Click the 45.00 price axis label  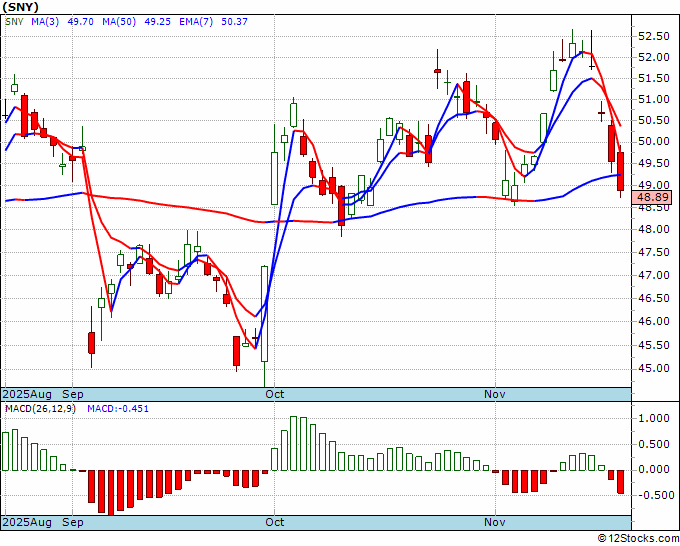(x=654, y=368)
